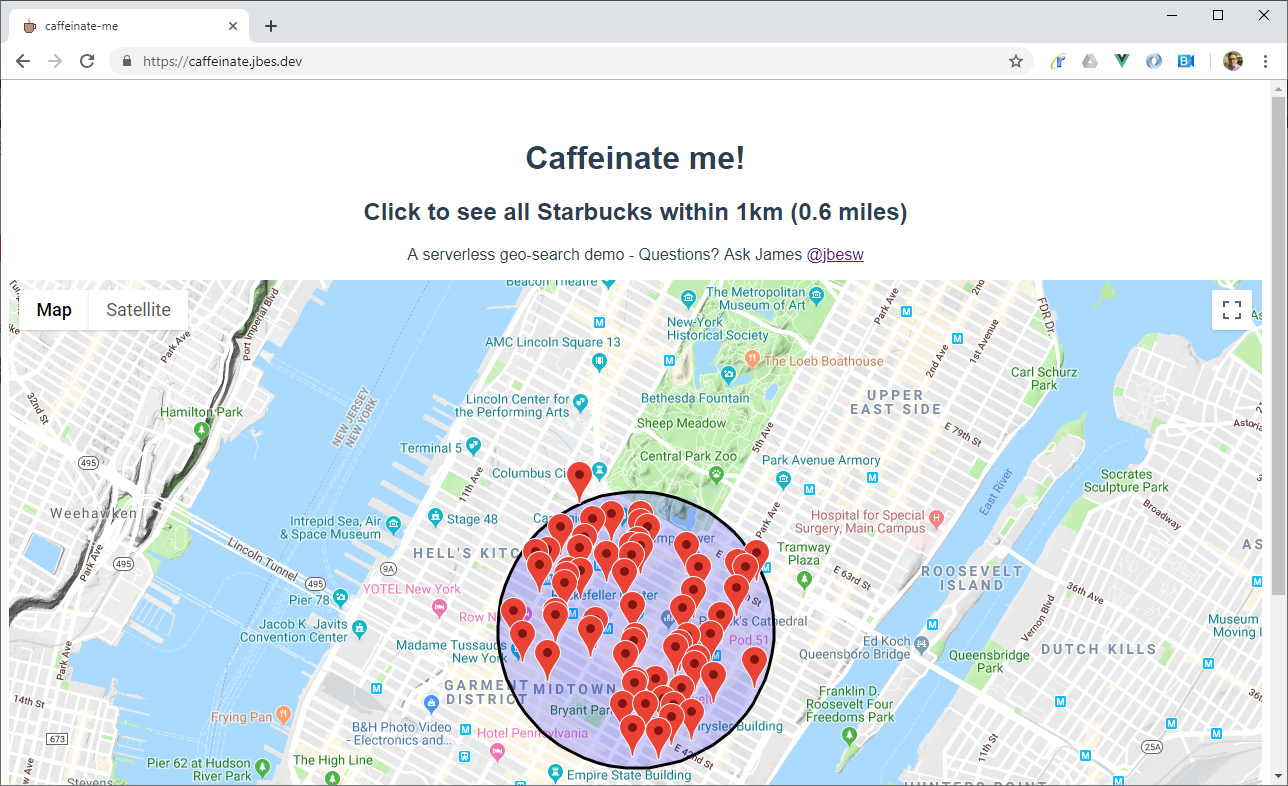Viewport: 1288px width, 786px height.
Task: Open the blue video camera extension icon
Action: coord(1186,61)
